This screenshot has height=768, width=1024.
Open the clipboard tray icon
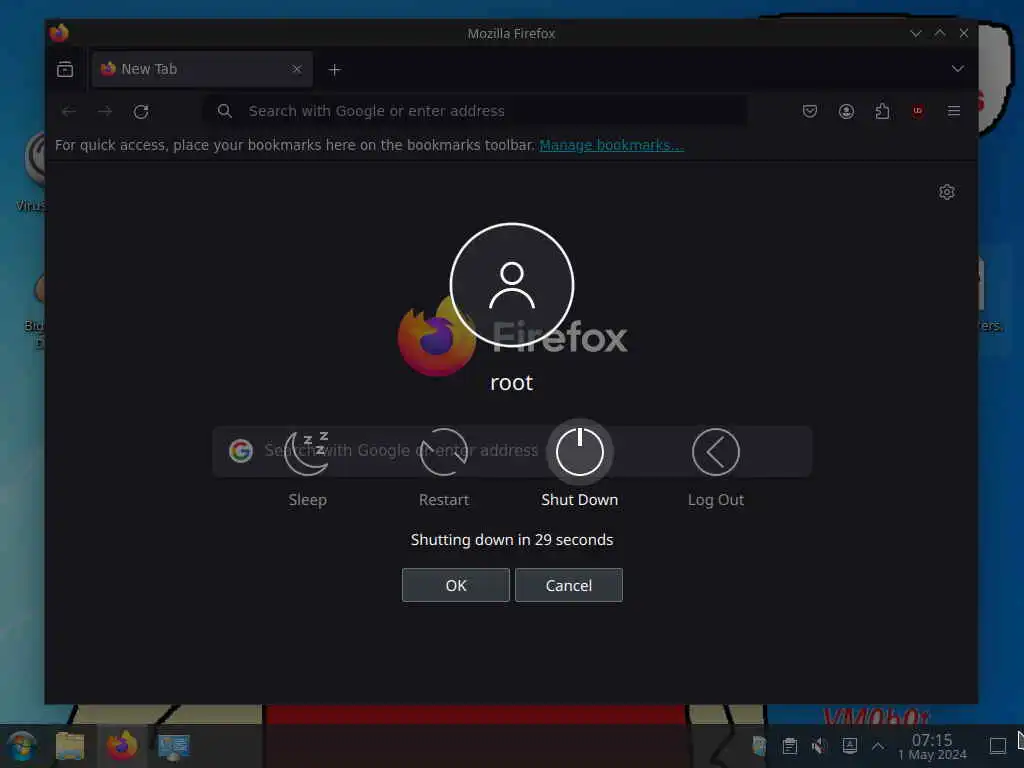[790, 746]
